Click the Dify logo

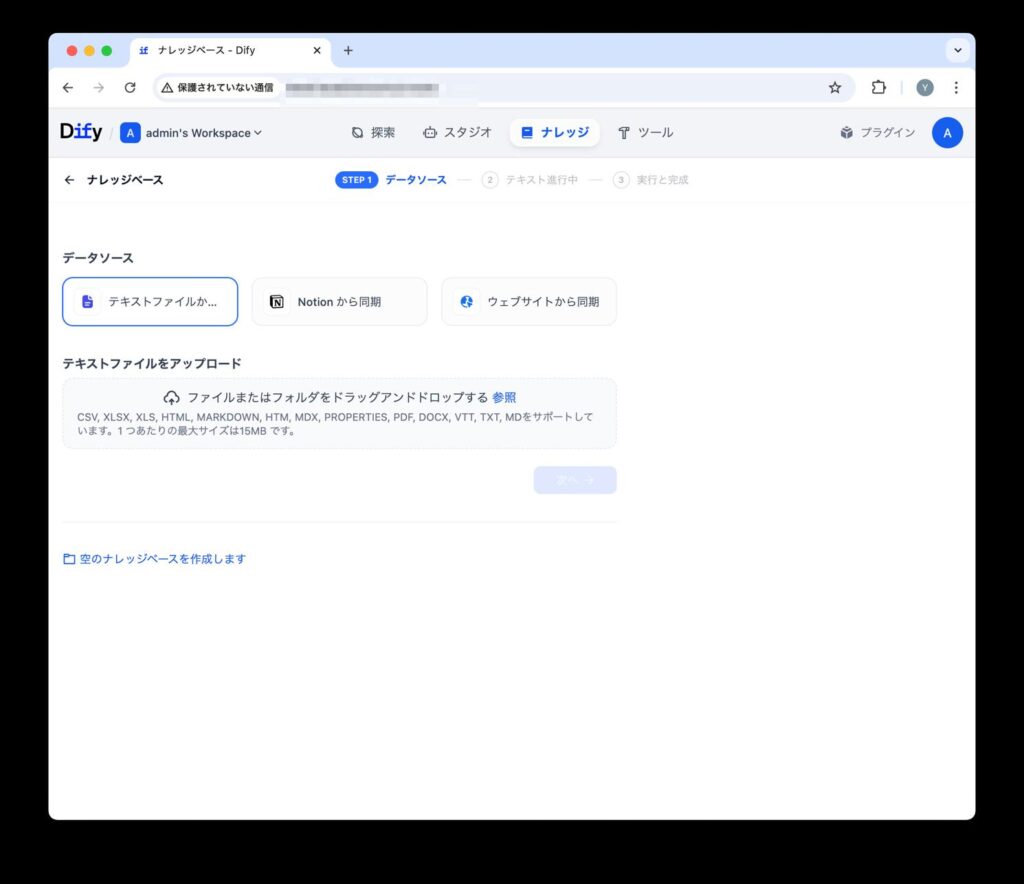80,131
